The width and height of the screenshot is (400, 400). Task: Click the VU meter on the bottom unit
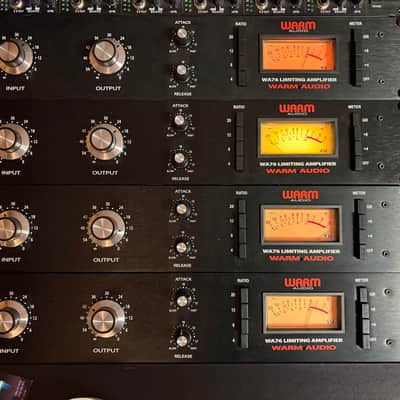coord(303,313)
